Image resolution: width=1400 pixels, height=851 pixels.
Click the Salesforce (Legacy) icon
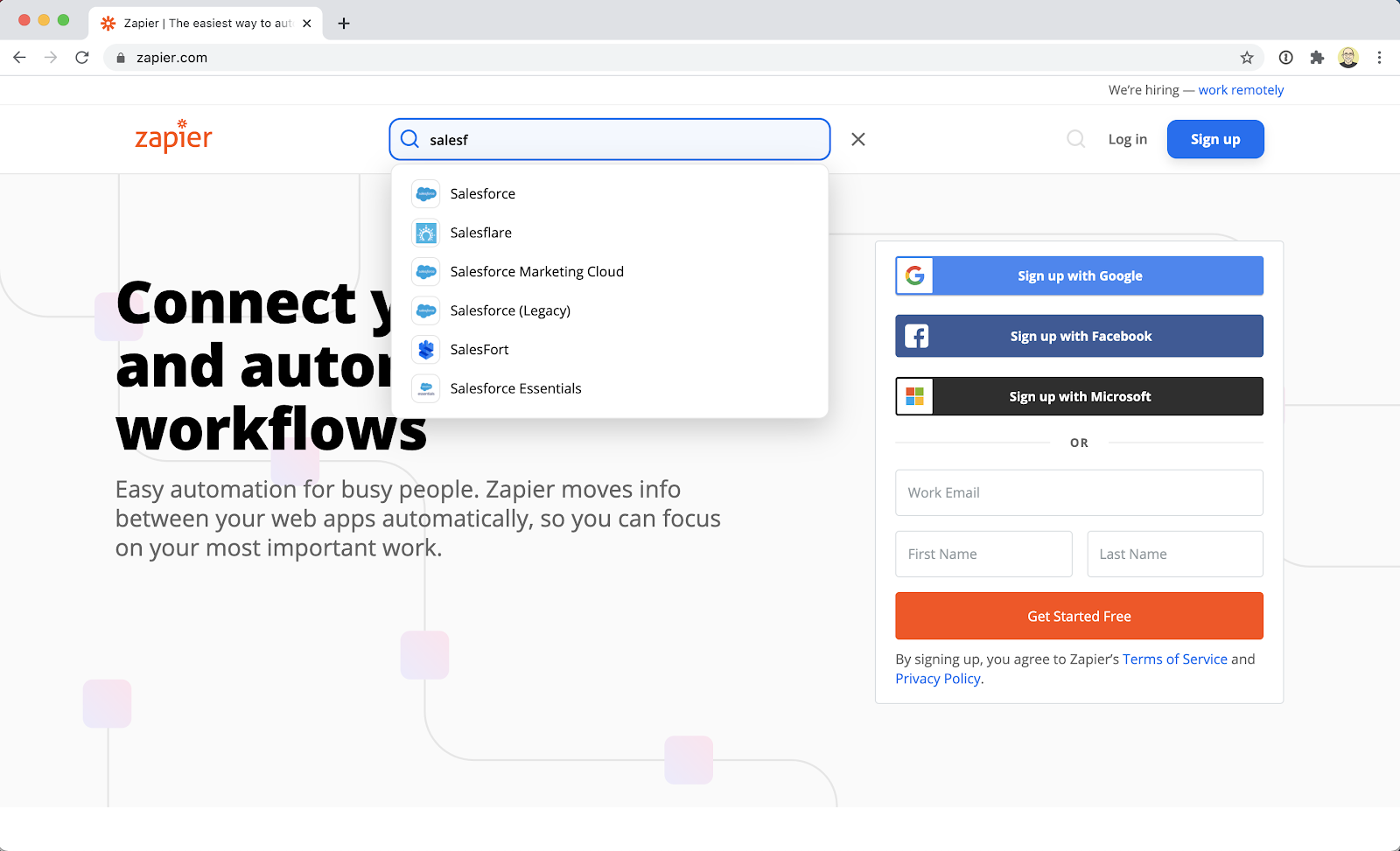[426, 310]
